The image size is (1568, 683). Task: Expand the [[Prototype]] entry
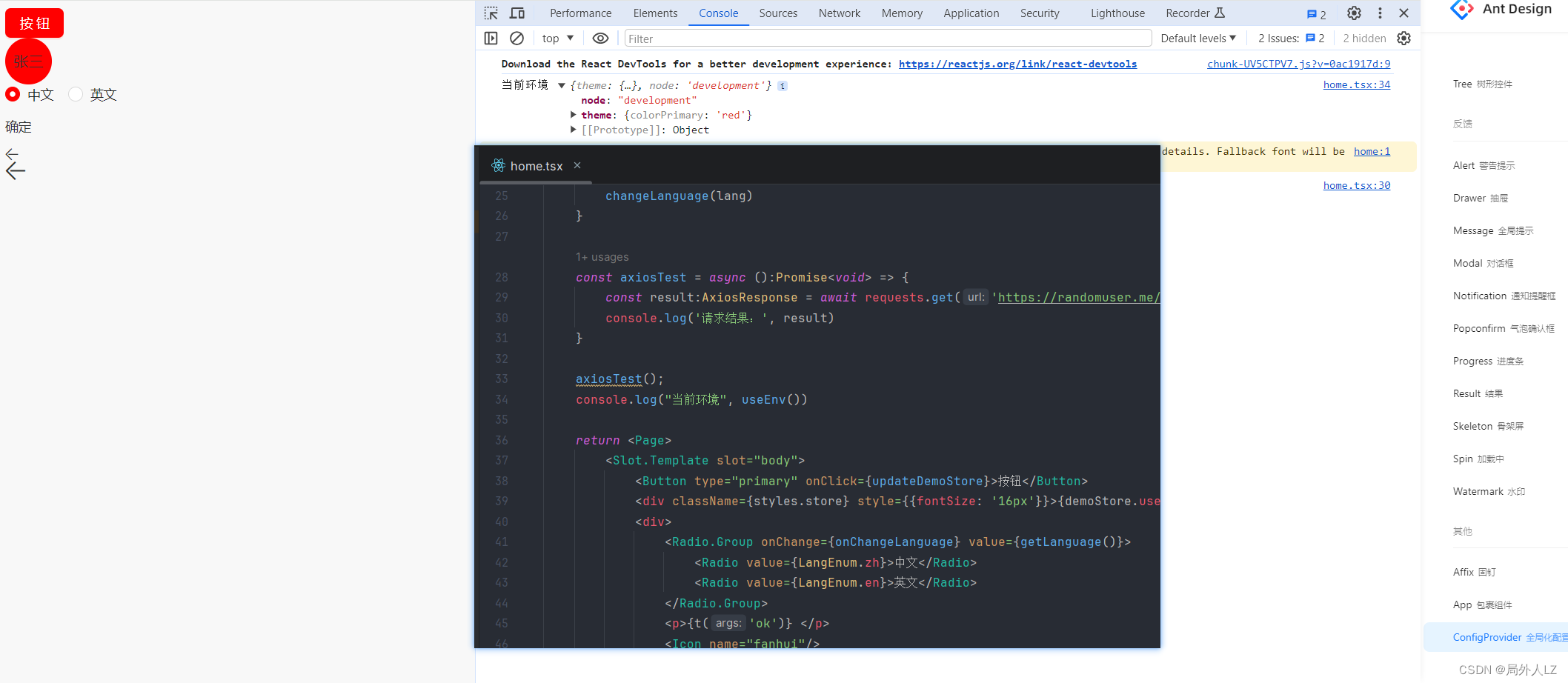pos(573,130)
